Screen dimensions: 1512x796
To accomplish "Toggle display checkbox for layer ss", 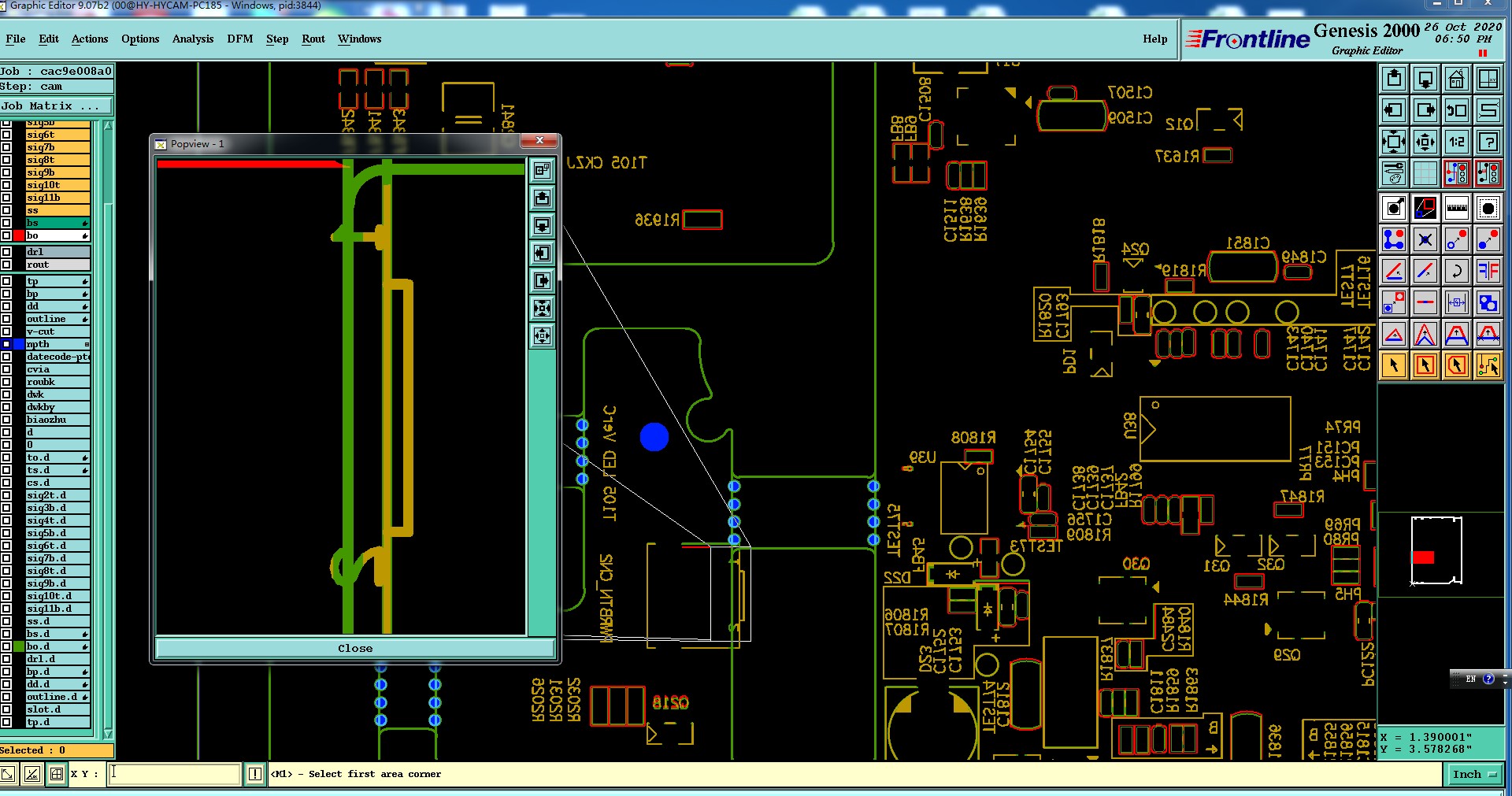I will (x=6, y=210).
